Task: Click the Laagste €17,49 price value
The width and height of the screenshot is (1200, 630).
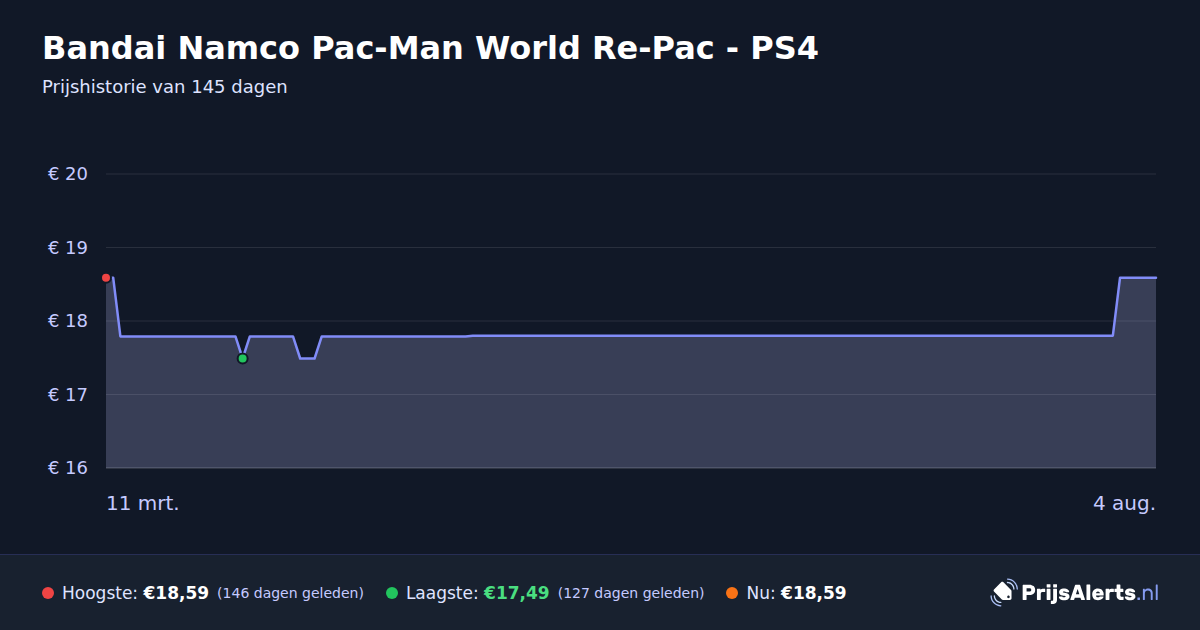Action: coord(516,593)
